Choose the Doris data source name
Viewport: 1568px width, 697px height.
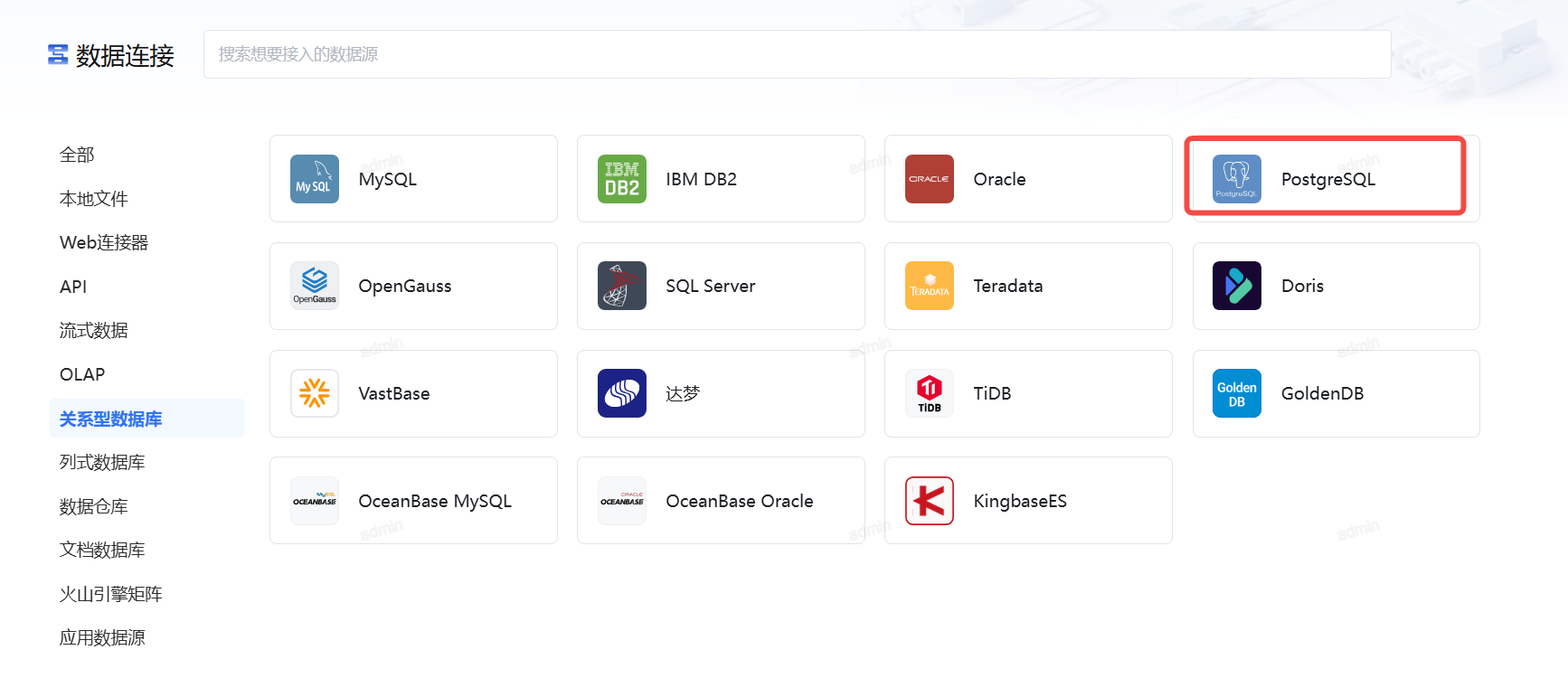pos(1303,286)
